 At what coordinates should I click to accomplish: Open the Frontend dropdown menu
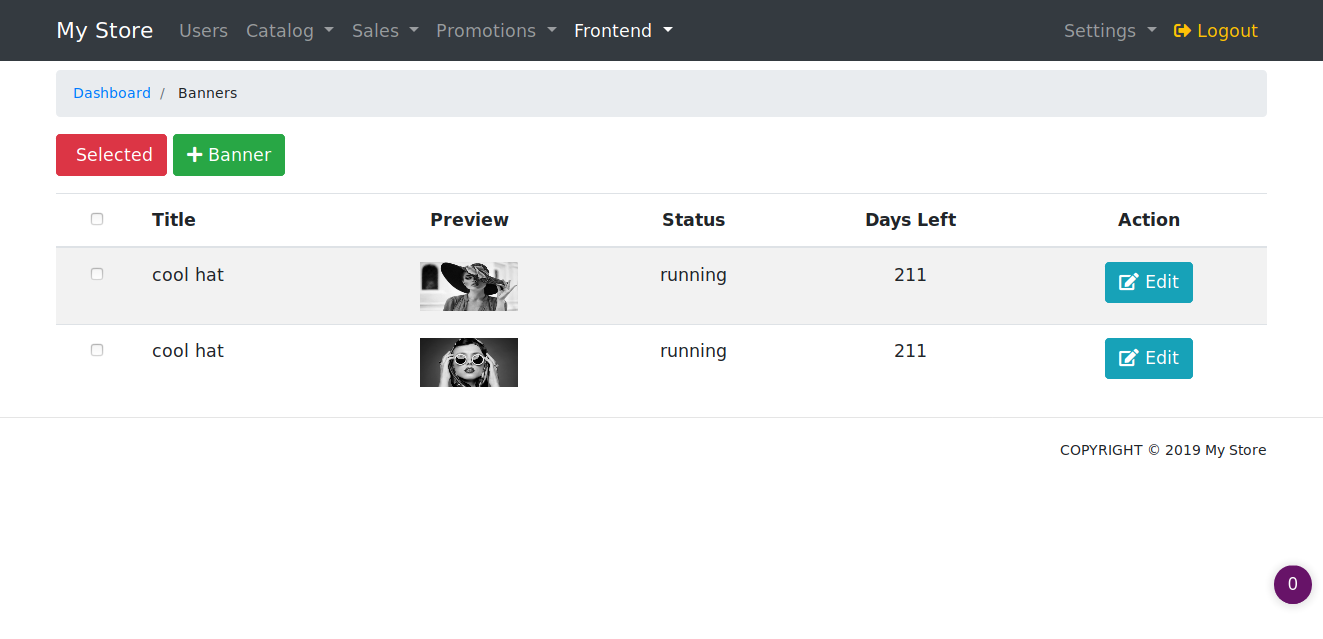click(x=623, y=31)
